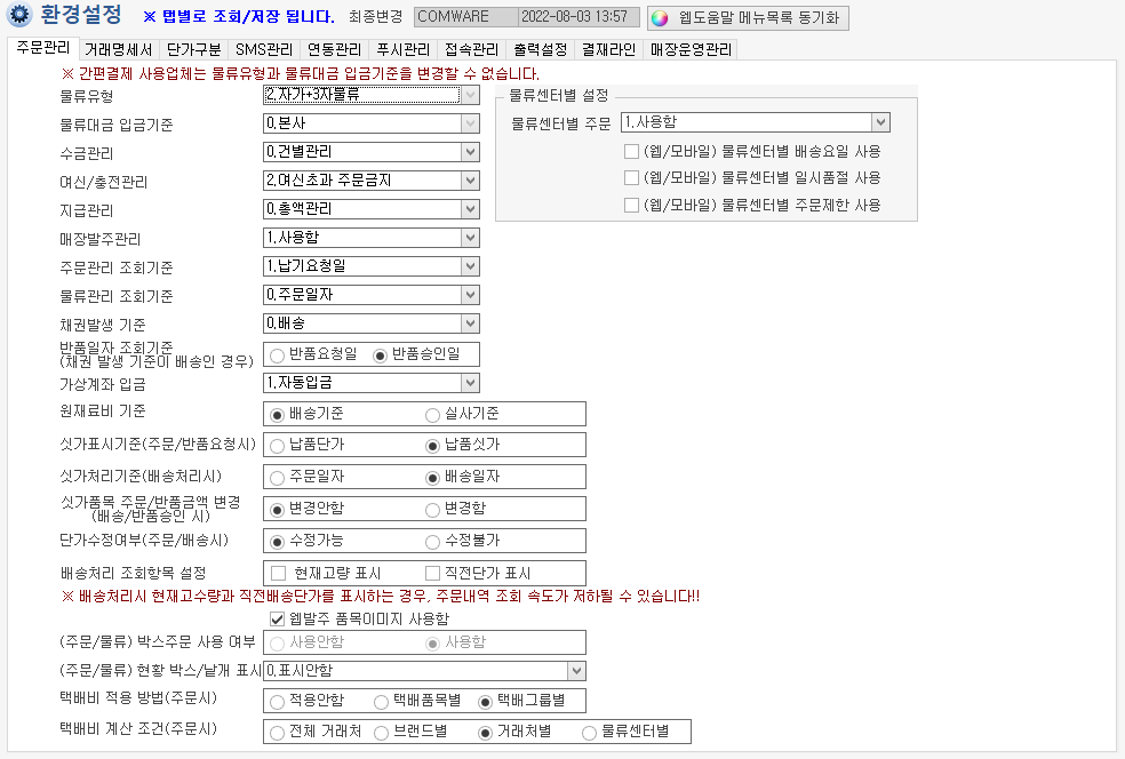
Task: Uncheck 웹발주 품목이미지 사용함 checkbox
Action: point(277,618)
